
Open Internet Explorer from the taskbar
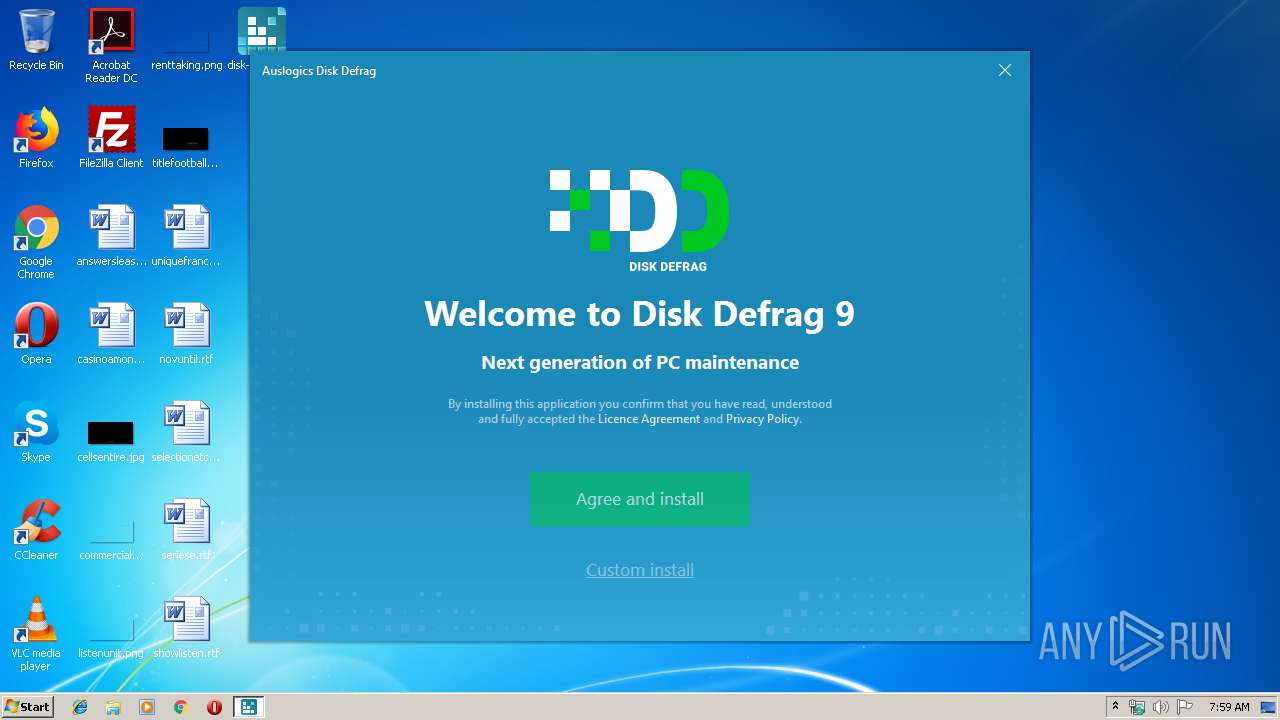pyautogui.click(x=80, y=707)
